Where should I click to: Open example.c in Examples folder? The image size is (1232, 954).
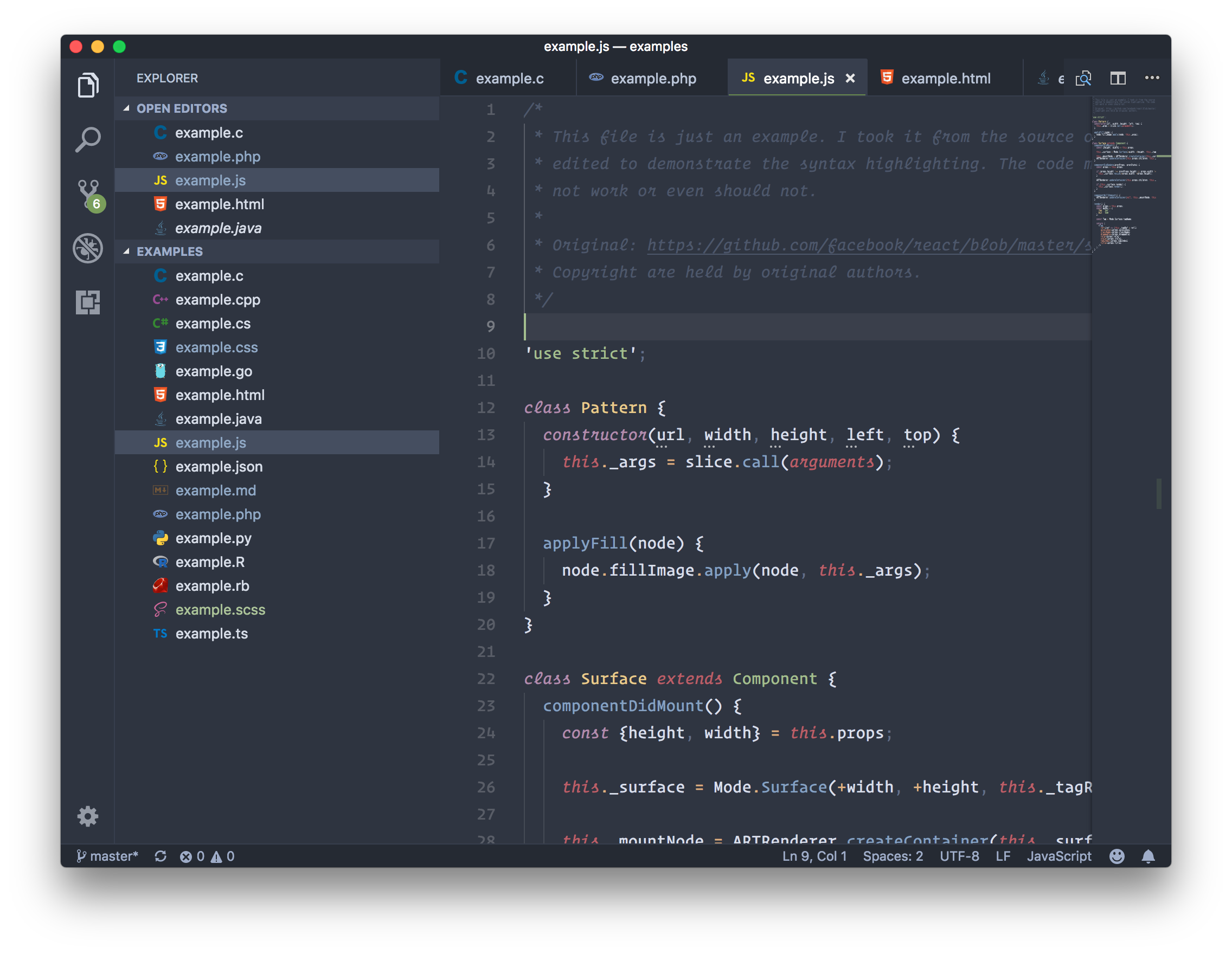point(277,276)
